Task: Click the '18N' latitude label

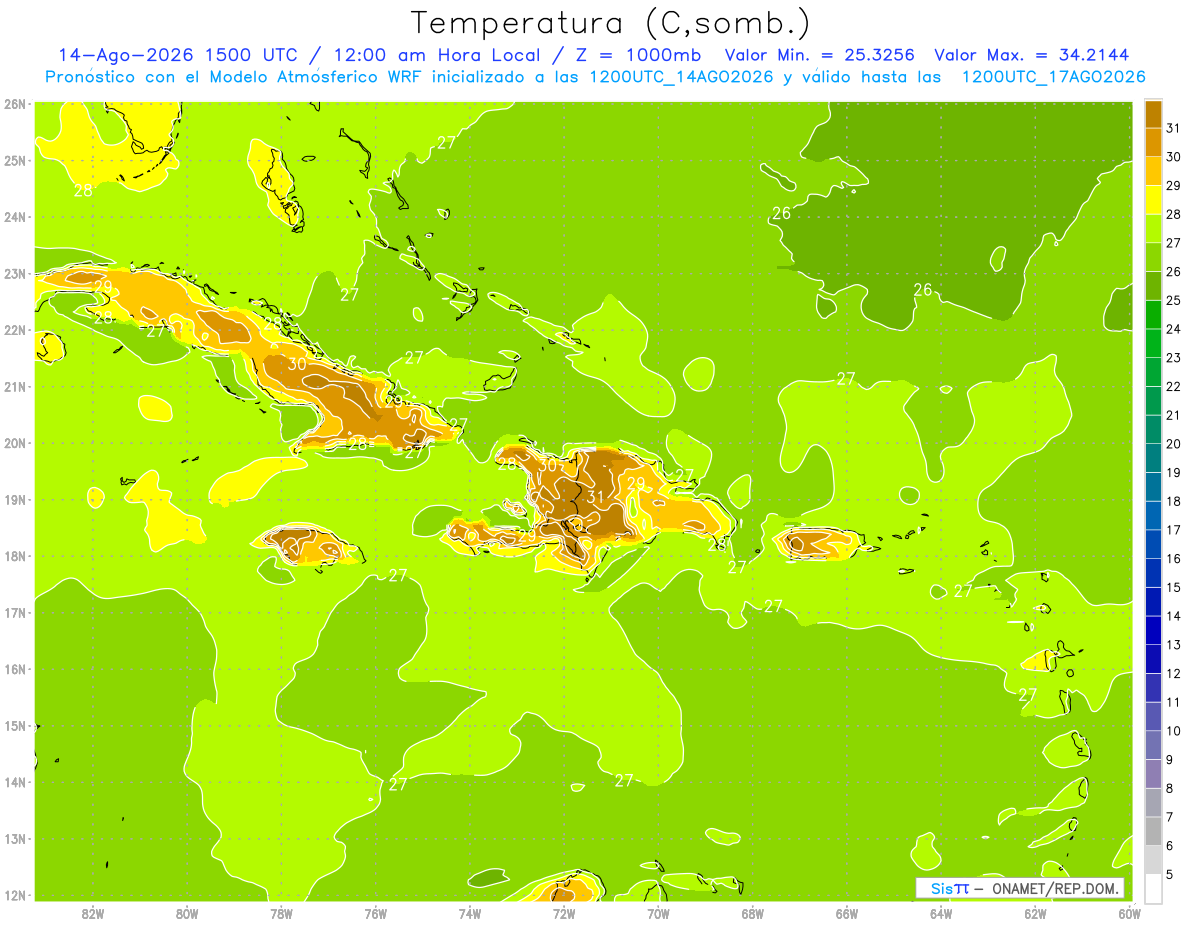Action: click(15, 556)
